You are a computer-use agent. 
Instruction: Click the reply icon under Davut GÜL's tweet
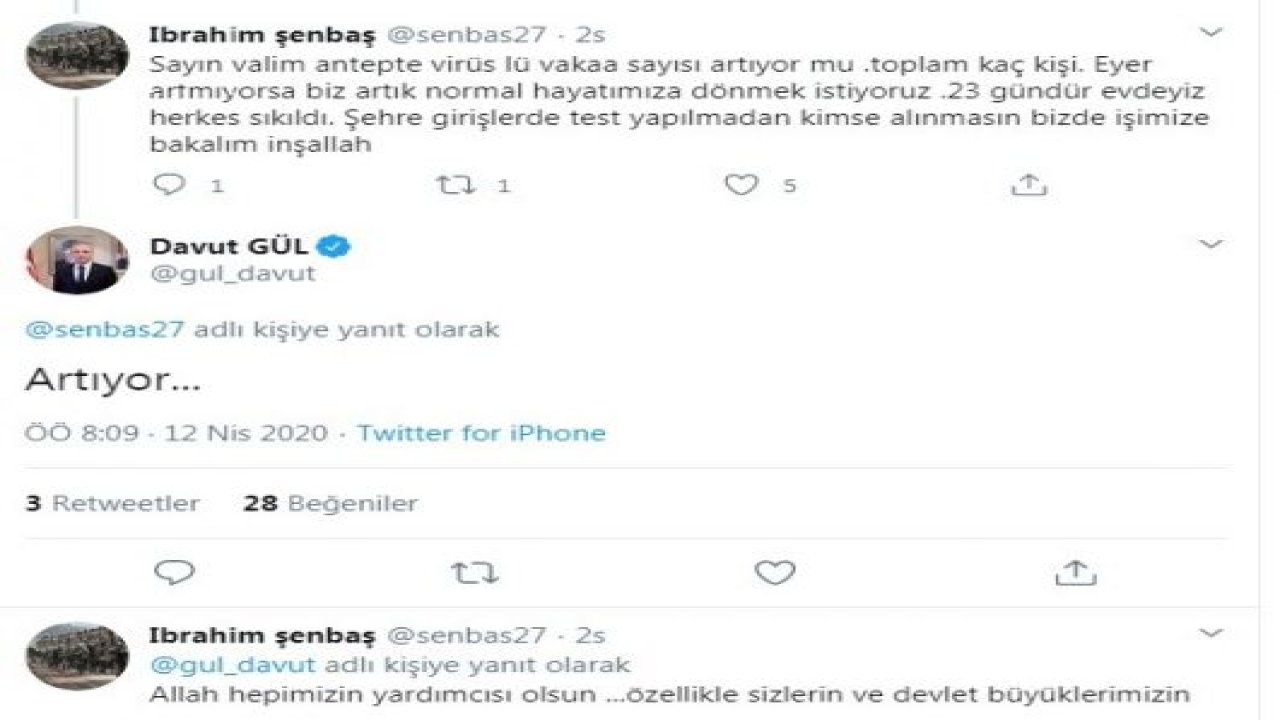pyautogui.click(x=174, y=570)
